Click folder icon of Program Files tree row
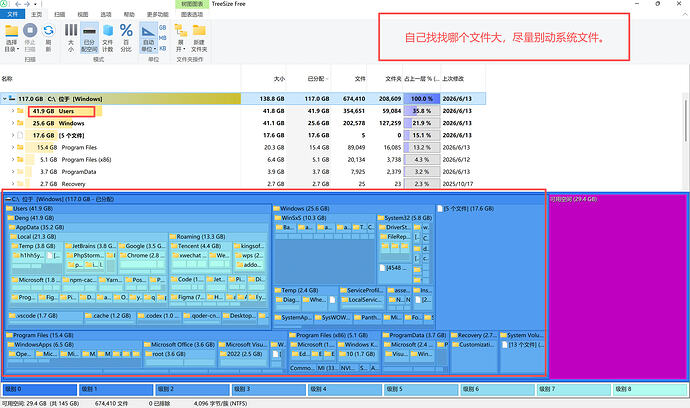This screenshot has width=690, height=408. [x=20, y=147]
